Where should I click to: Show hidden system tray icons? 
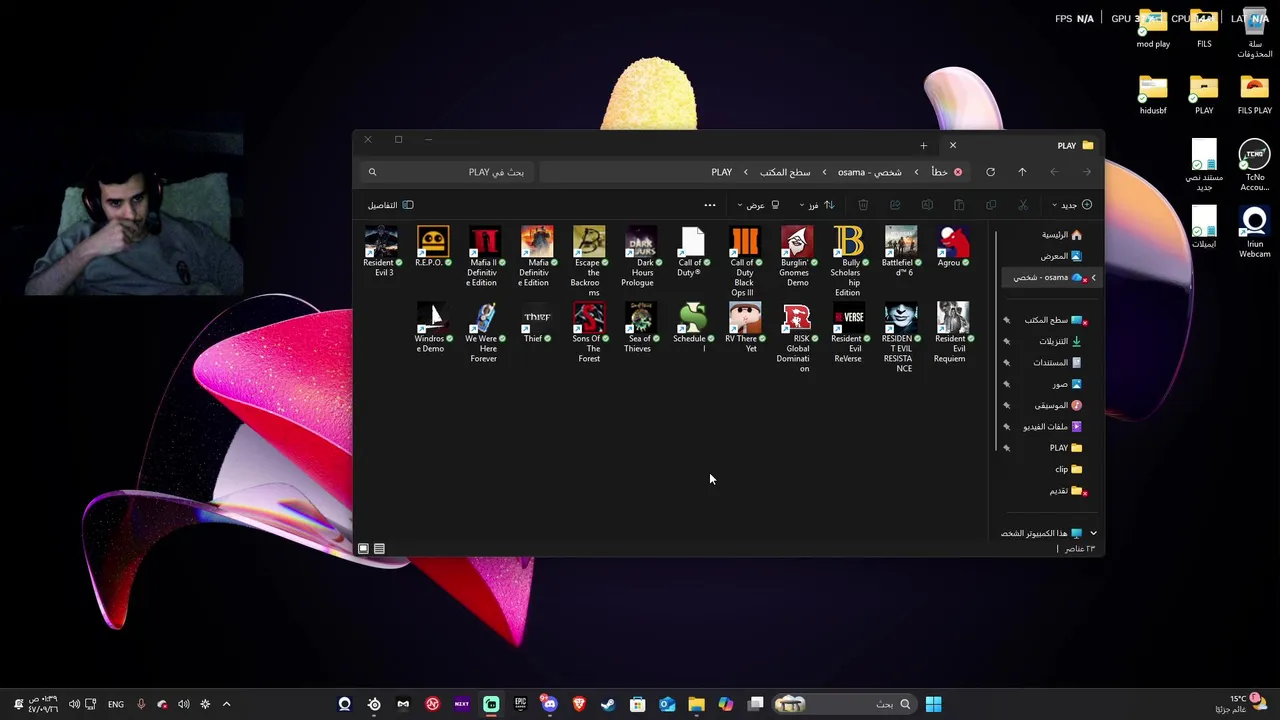226,704
